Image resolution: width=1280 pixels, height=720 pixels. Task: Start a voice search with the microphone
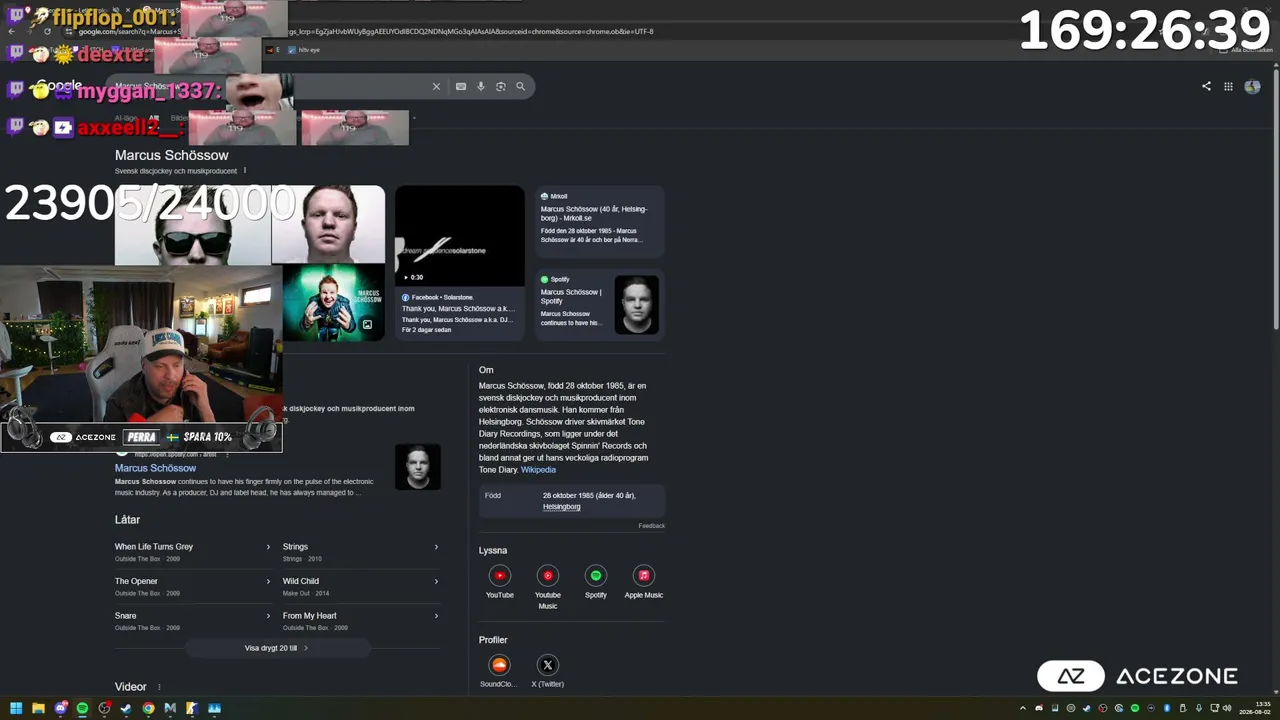pyautogui.click(x=481, y=87)
